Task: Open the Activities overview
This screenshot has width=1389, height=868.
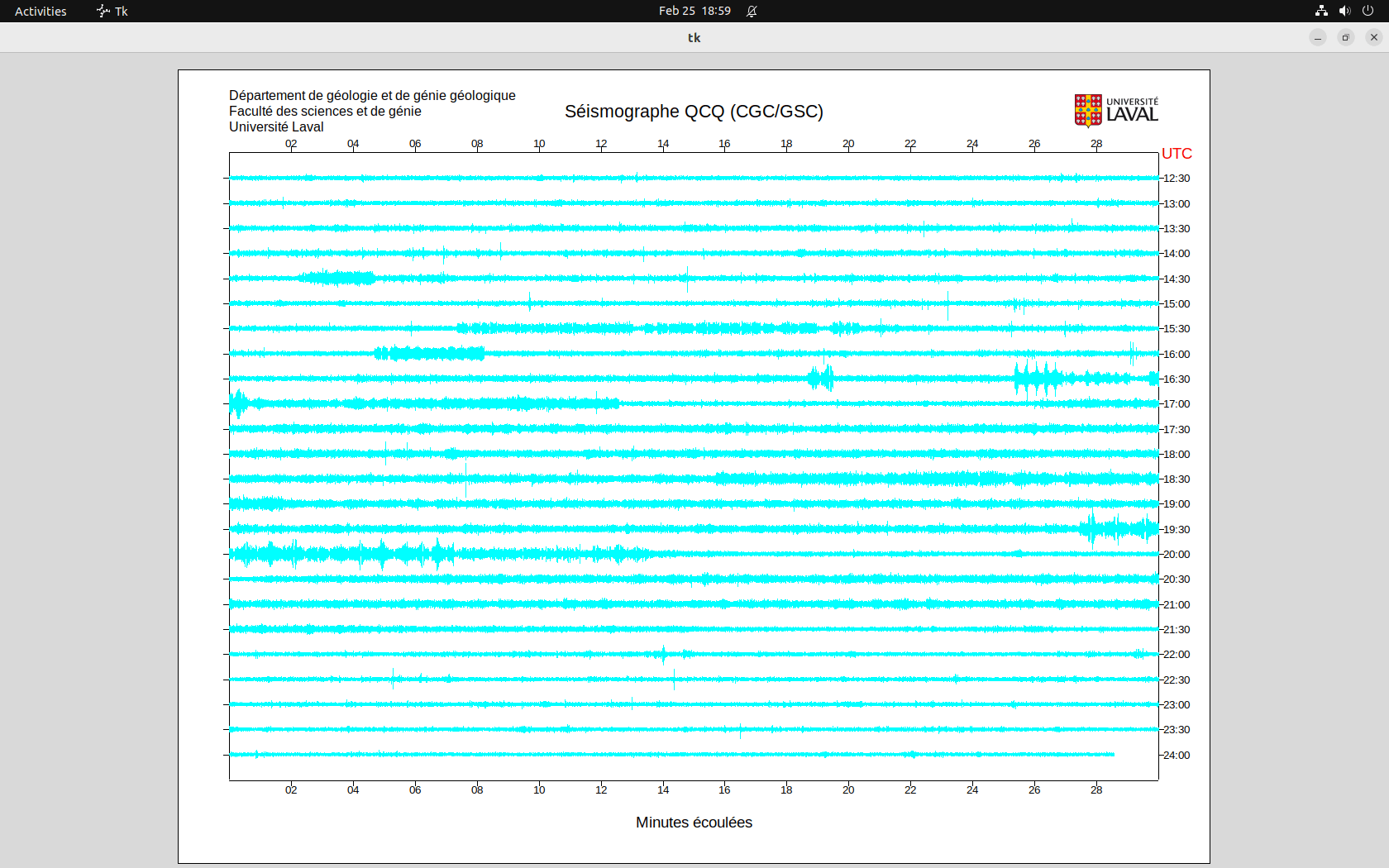Action: [41, 11]
